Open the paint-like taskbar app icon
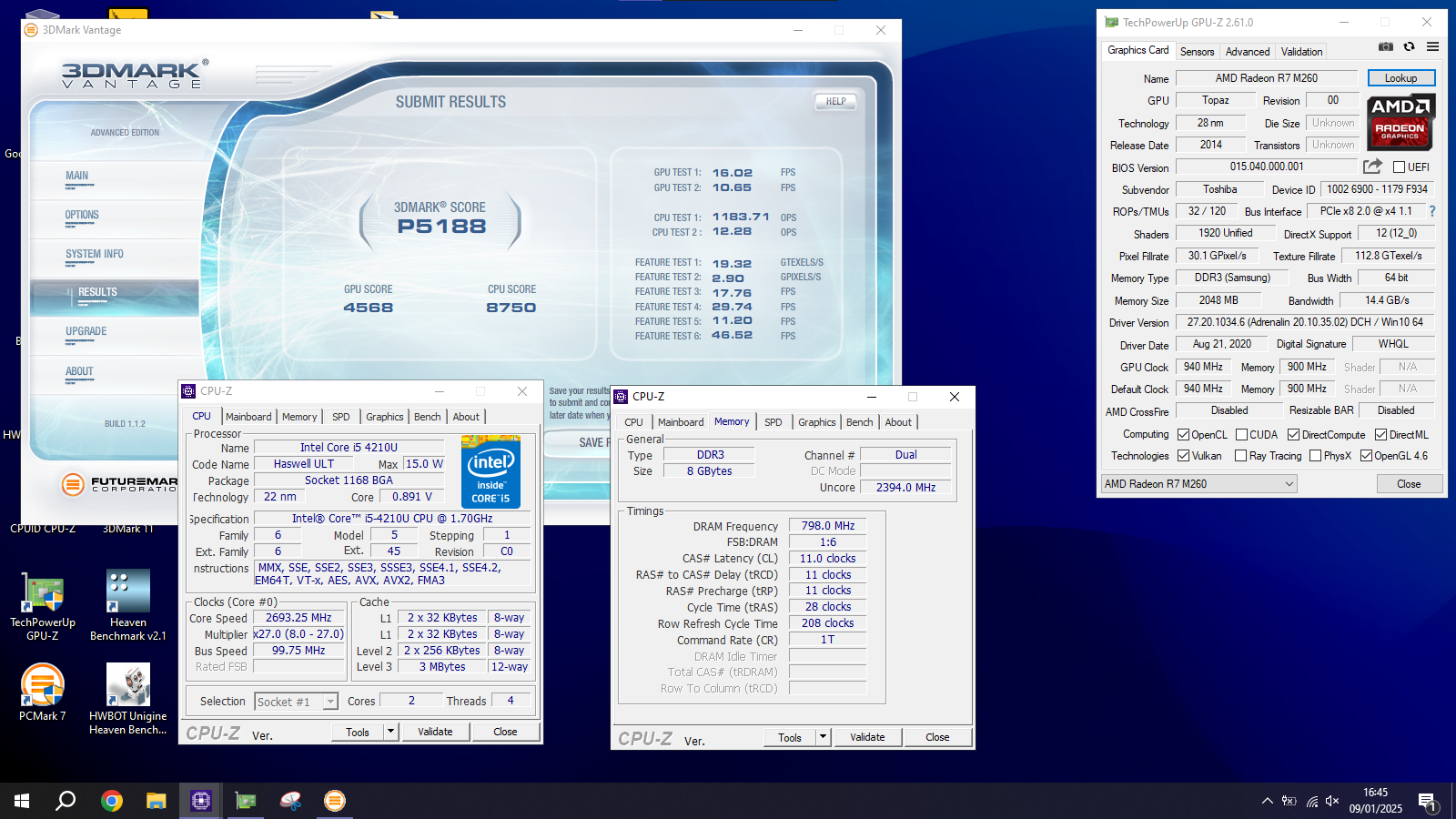The width and height of the screenshot is (1456, 819). coord(290,801)
